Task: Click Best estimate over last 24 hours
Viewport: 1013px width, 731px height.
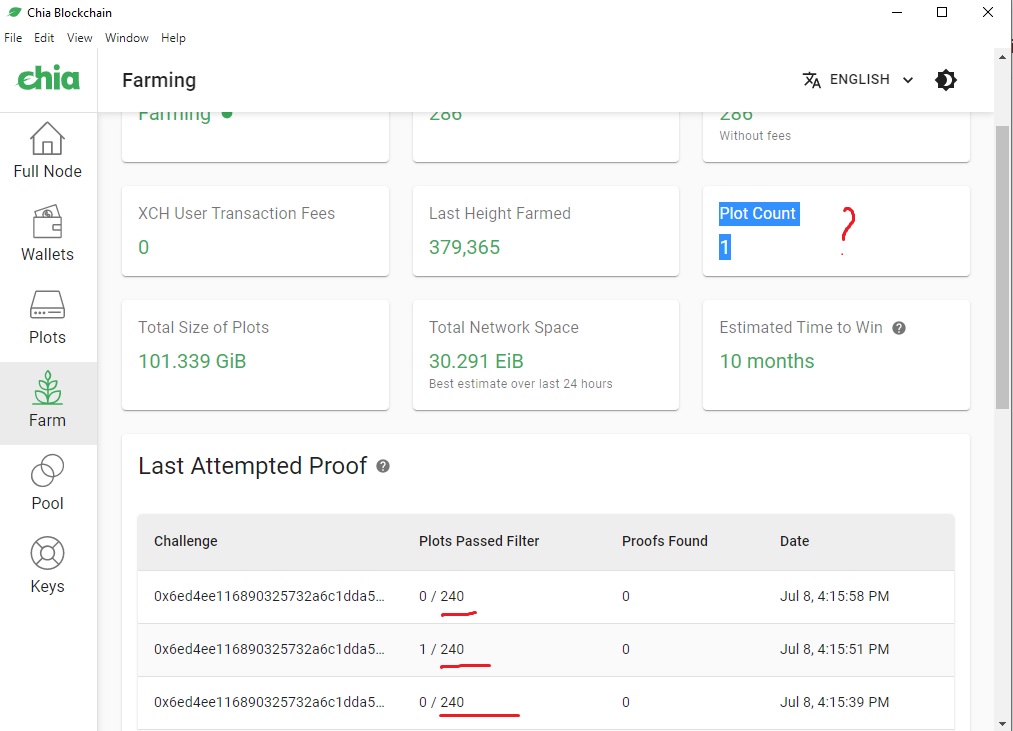Action: click(521, 383)
